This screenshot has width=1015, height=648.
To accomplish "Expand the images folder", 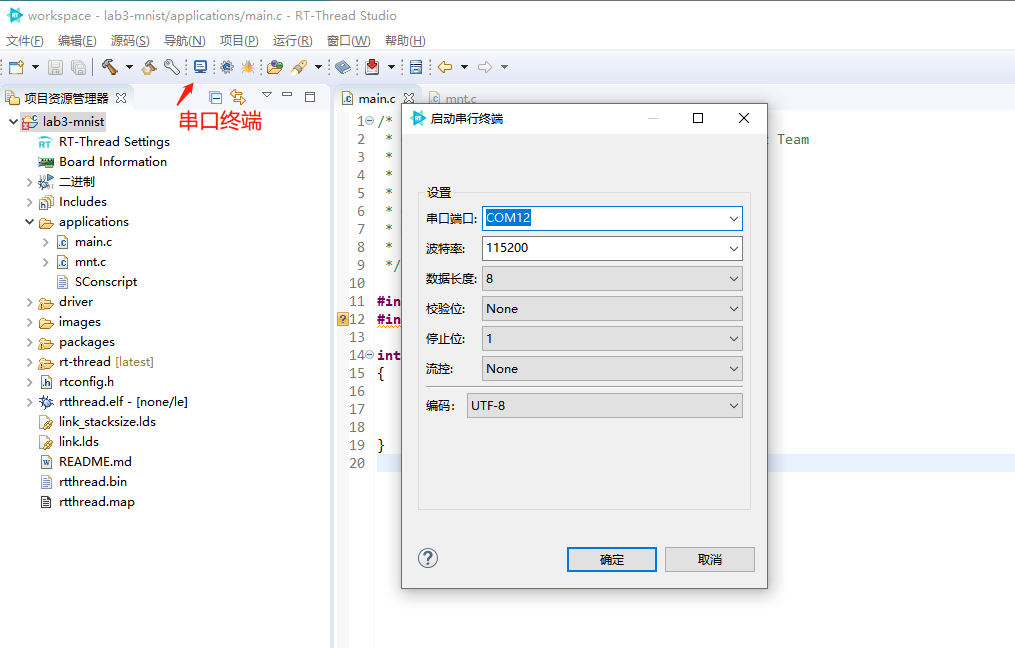I will pos(29,322).
